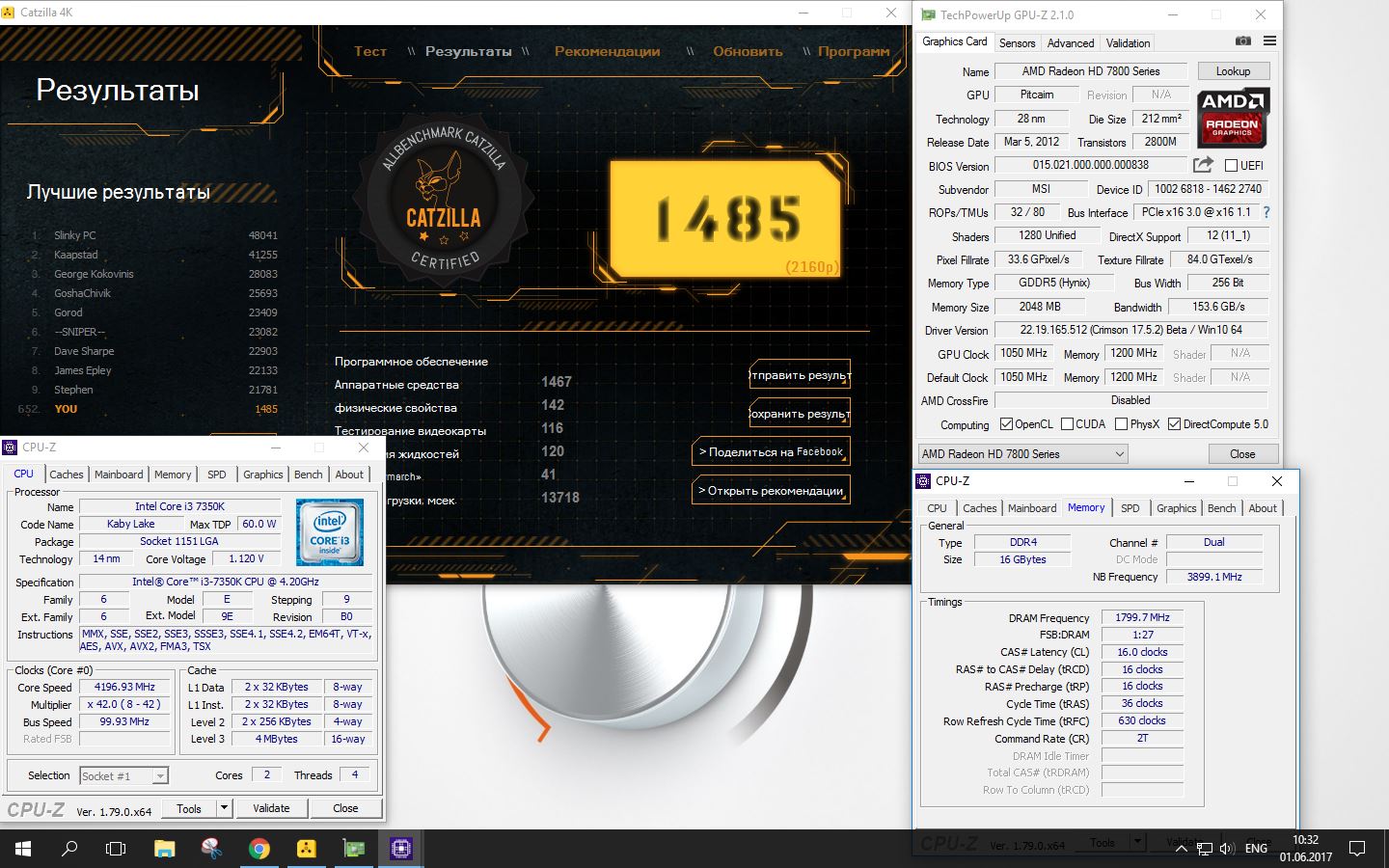Open the Socket #1 Selection dropdown
1389x868 pixels.
click(123, 775)
